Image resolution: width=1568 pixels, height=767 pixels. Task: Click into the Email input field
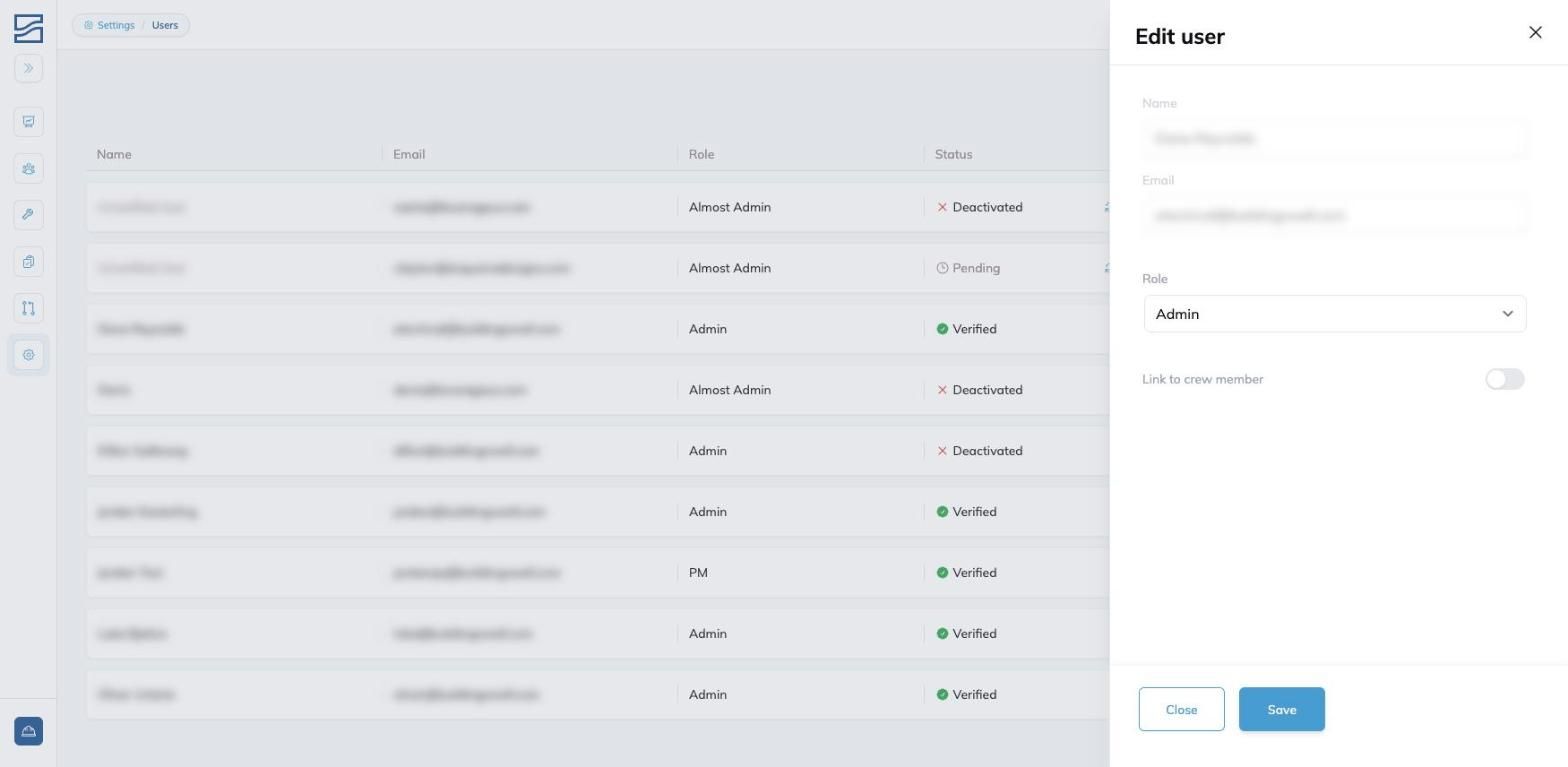pyautogui.click(x=1335, y=215)
